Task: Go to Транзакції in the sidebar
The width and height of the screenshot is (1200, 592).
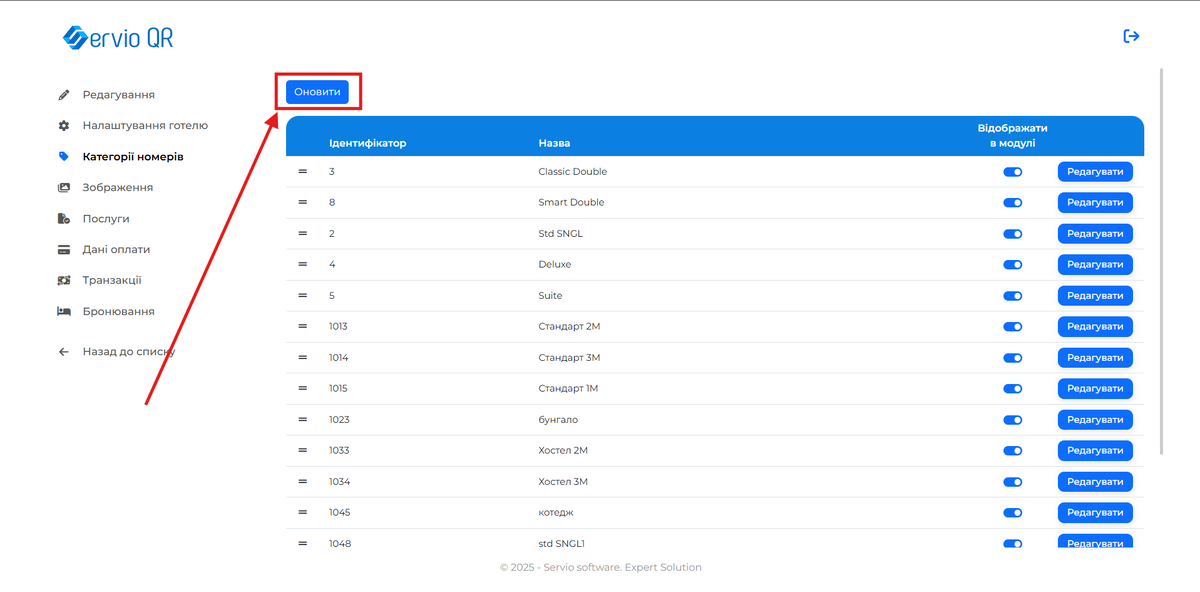Action: 111,281
